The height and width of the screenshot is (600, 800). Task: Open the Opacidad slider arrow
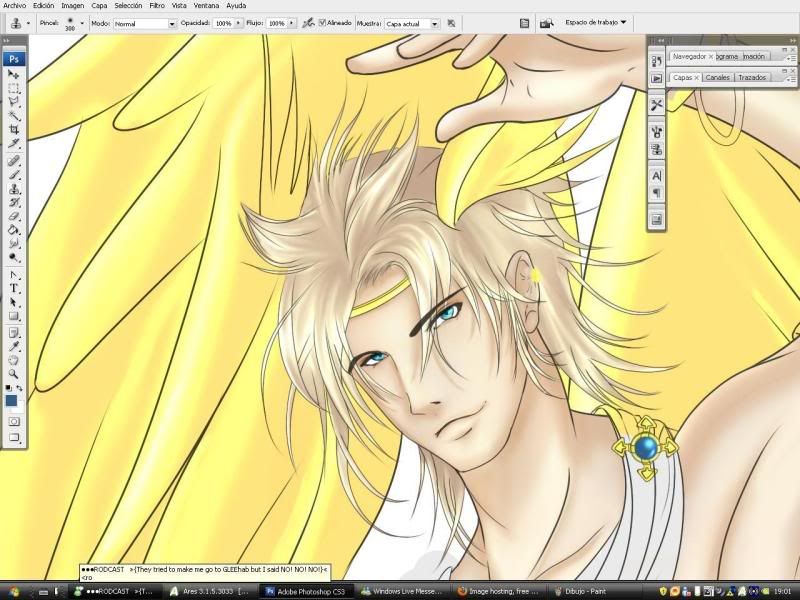point(238,23)
